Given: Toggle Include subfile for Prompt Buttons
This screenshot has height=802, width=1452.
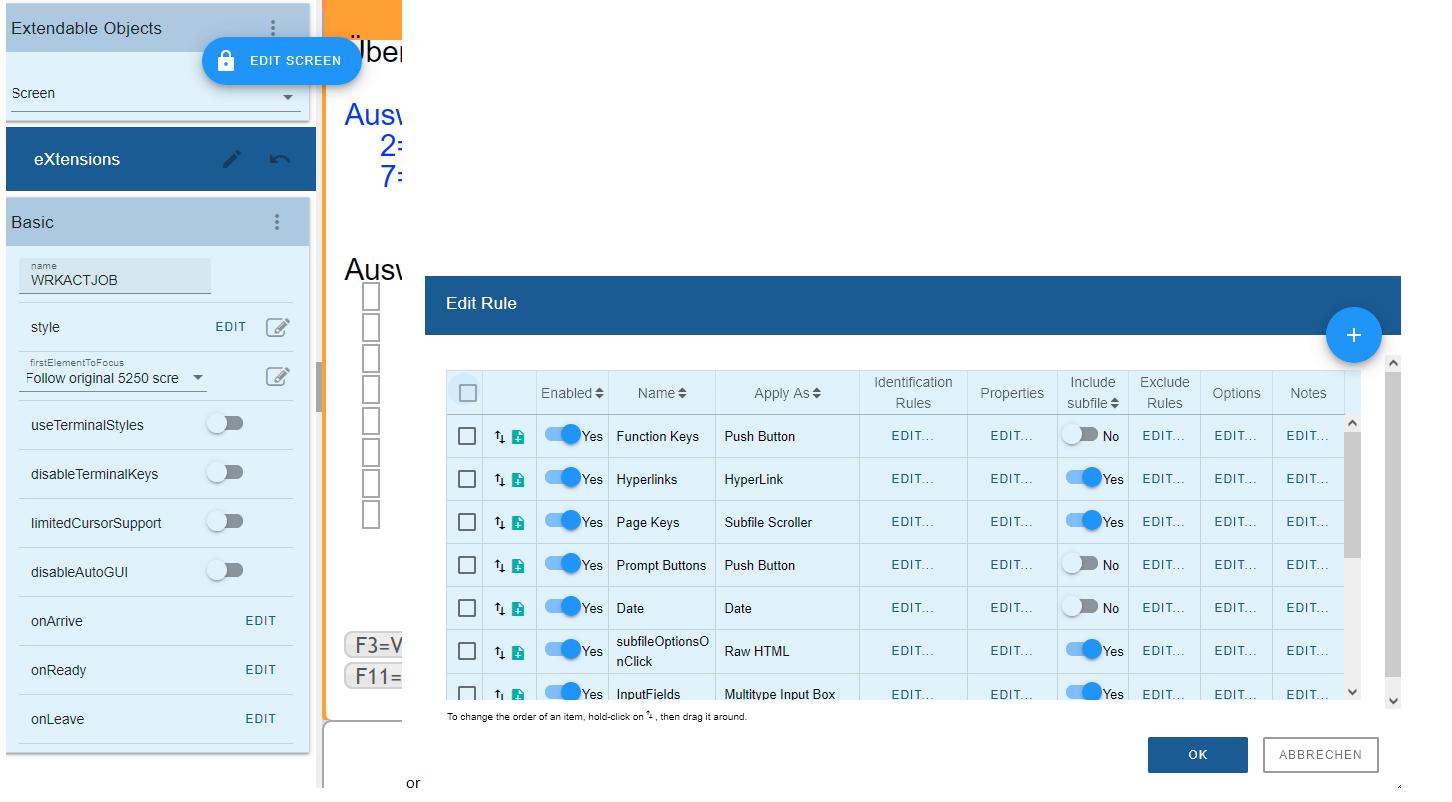Looking at the screenshot, I should [x=1081, y=564].
